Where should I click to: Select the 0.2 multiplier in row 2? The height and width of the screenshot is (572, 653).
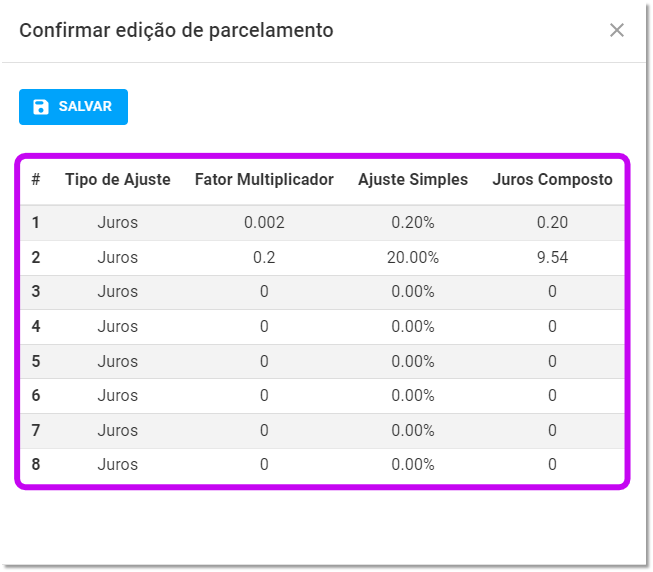[x=264, y=258]
